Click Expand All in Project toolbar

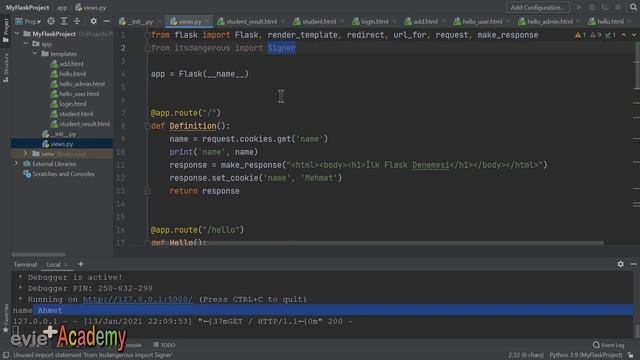coord(64,21)
